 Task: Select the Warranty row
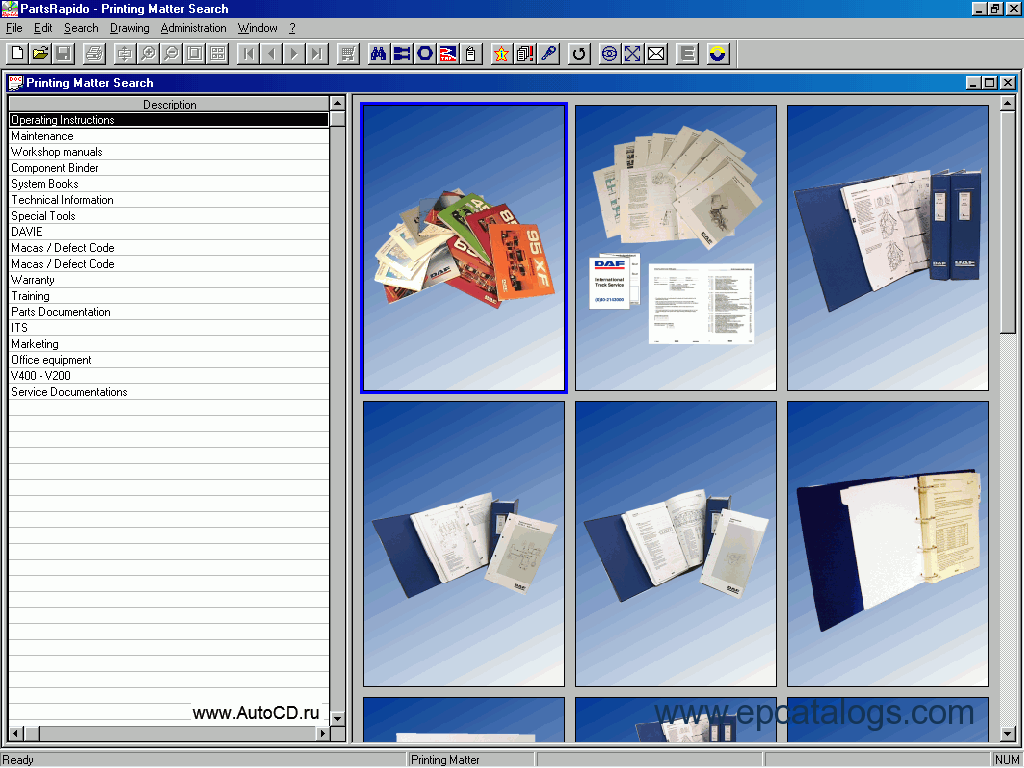(168, 280)
